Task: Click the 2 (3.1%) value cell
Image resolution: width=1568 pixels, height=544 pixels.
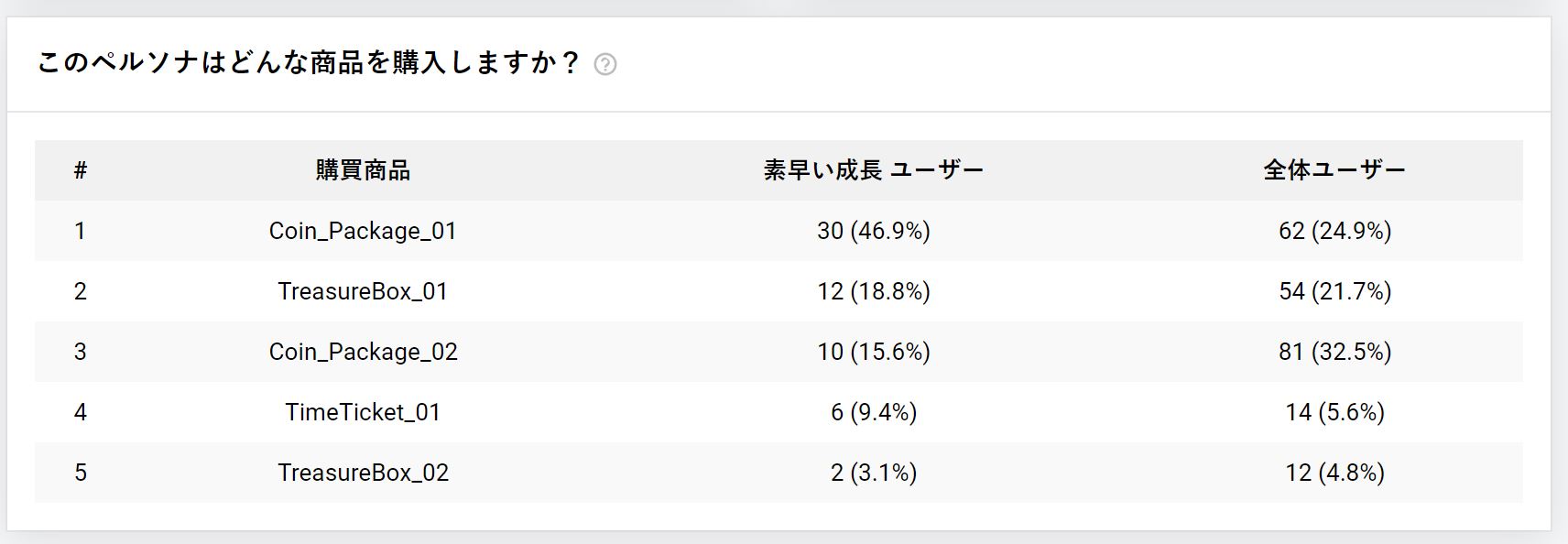Action: coord(874,473)
